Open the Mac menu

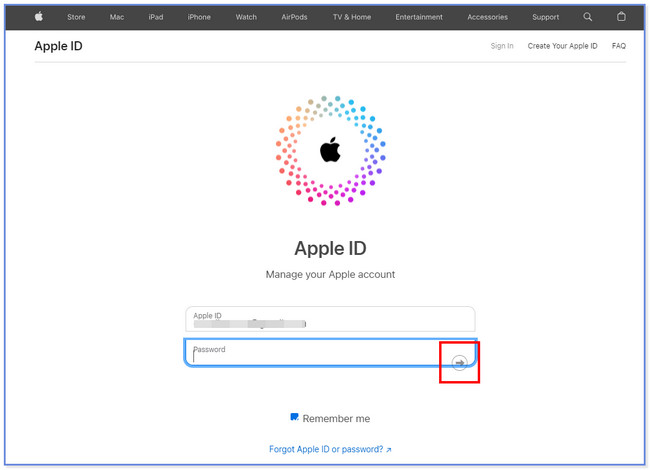point(117,17)
